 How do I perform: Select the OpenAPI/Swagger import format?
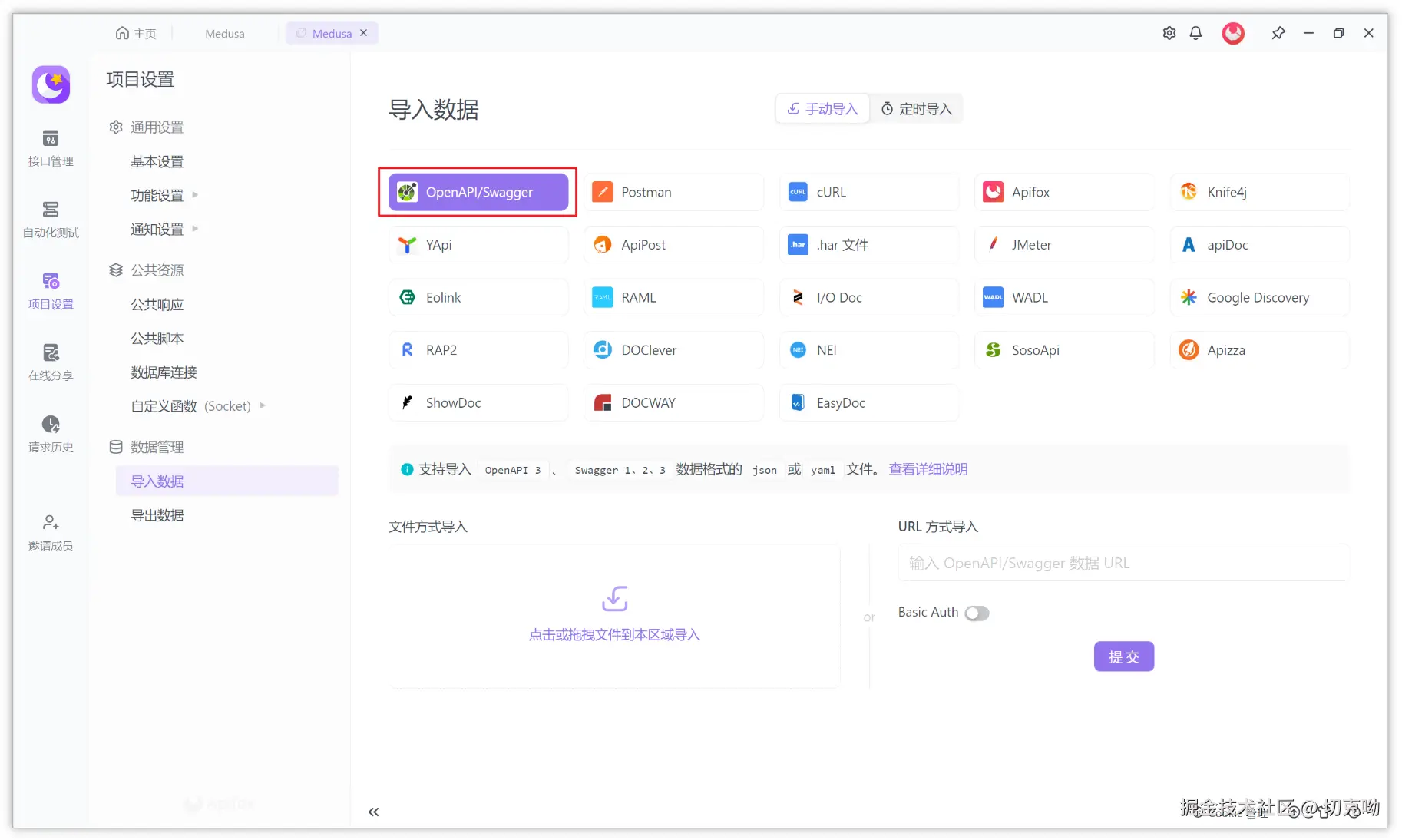[478, 192]
